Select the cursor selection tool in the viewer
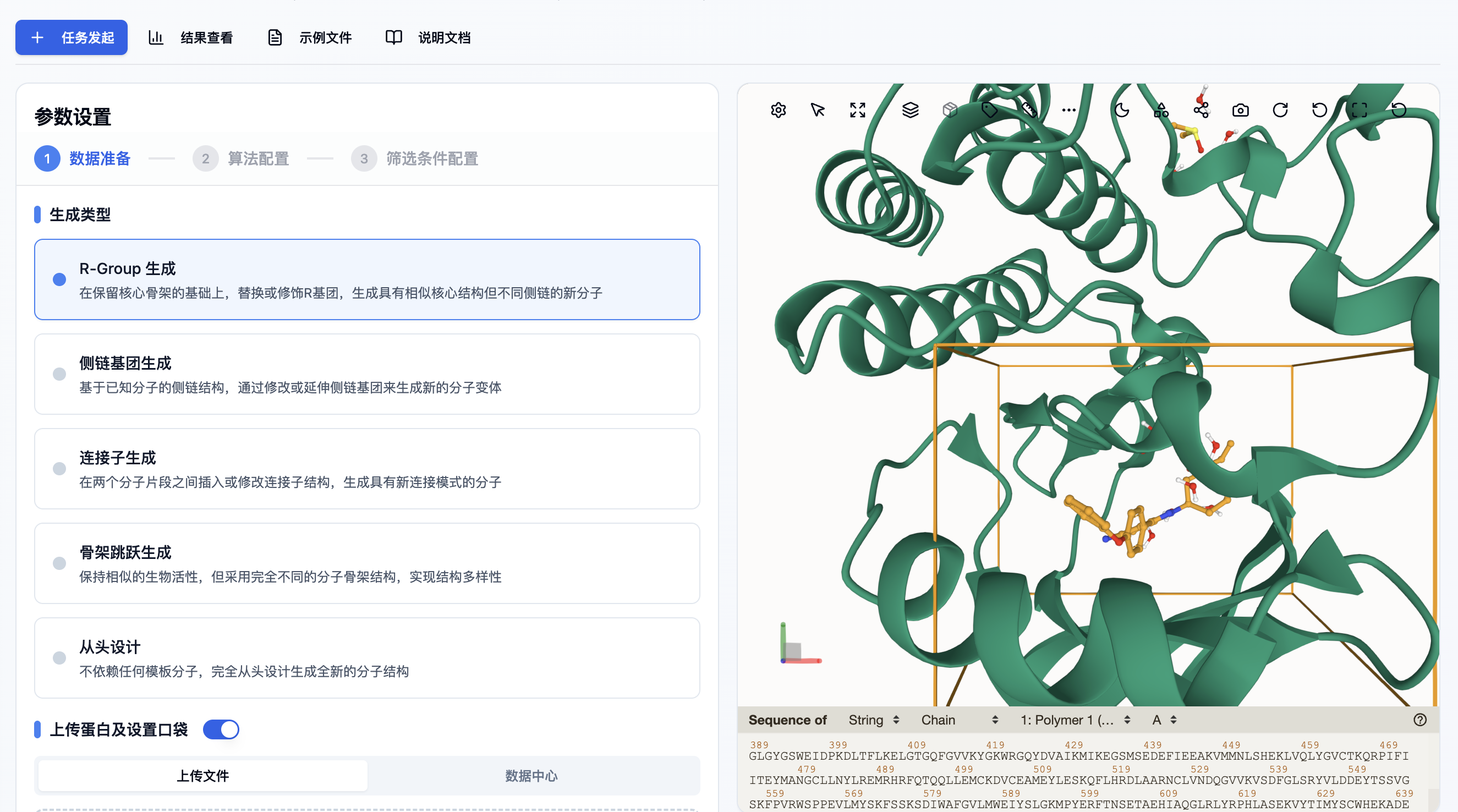Viewport: 1458px width, 812px height. pyautogui.click(x=817, y=110)
